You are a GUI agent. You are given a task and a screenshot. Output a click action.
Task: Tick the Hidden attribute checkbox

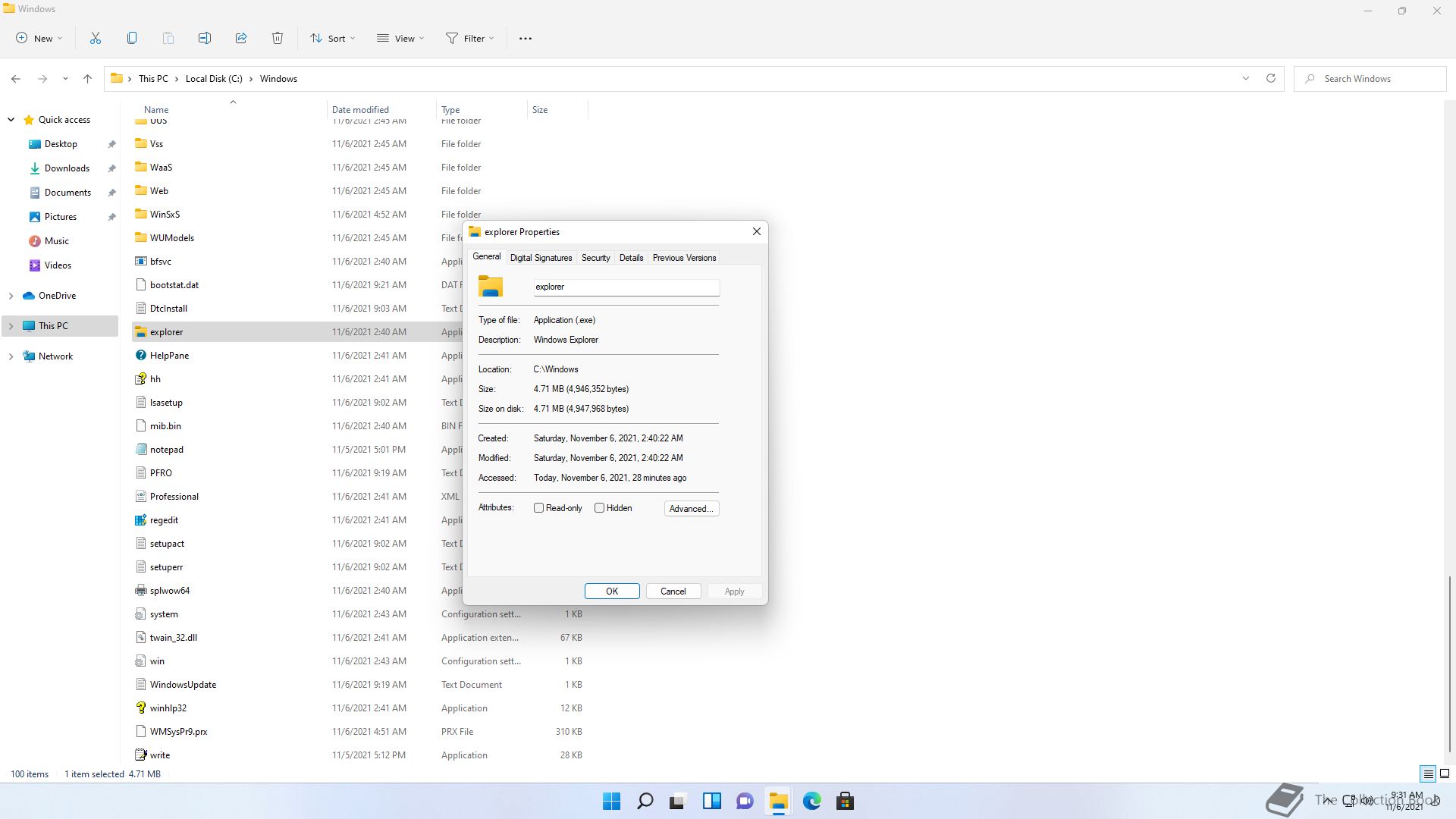(x=600, y=508)
